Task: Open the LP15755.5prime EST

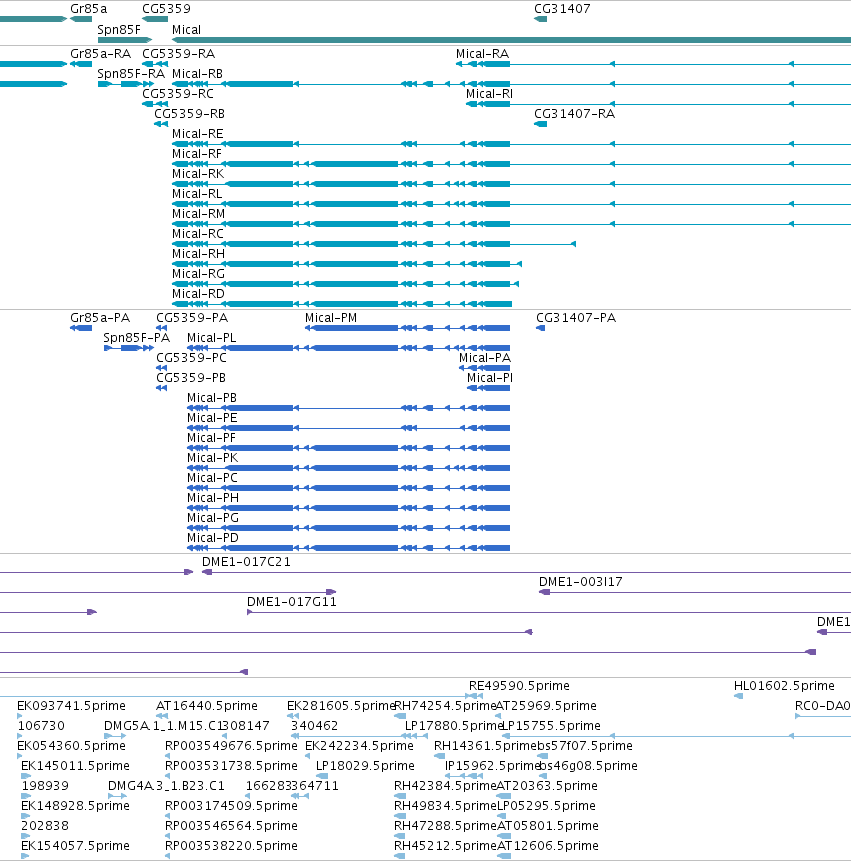Action: pyautogui.click(x=552, y=726)
